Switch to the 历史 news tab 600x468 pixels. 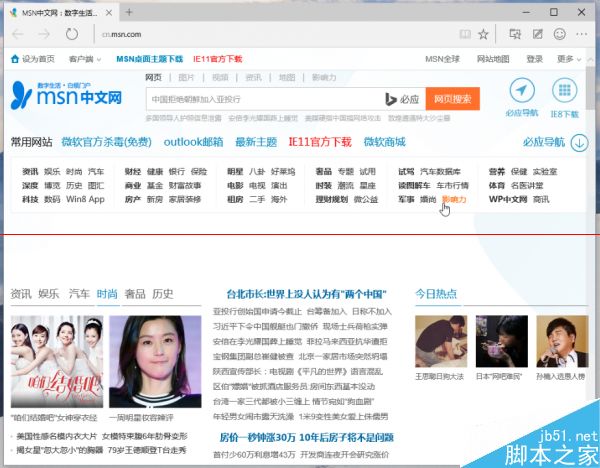pyautogui.click(x=163, y=294)
